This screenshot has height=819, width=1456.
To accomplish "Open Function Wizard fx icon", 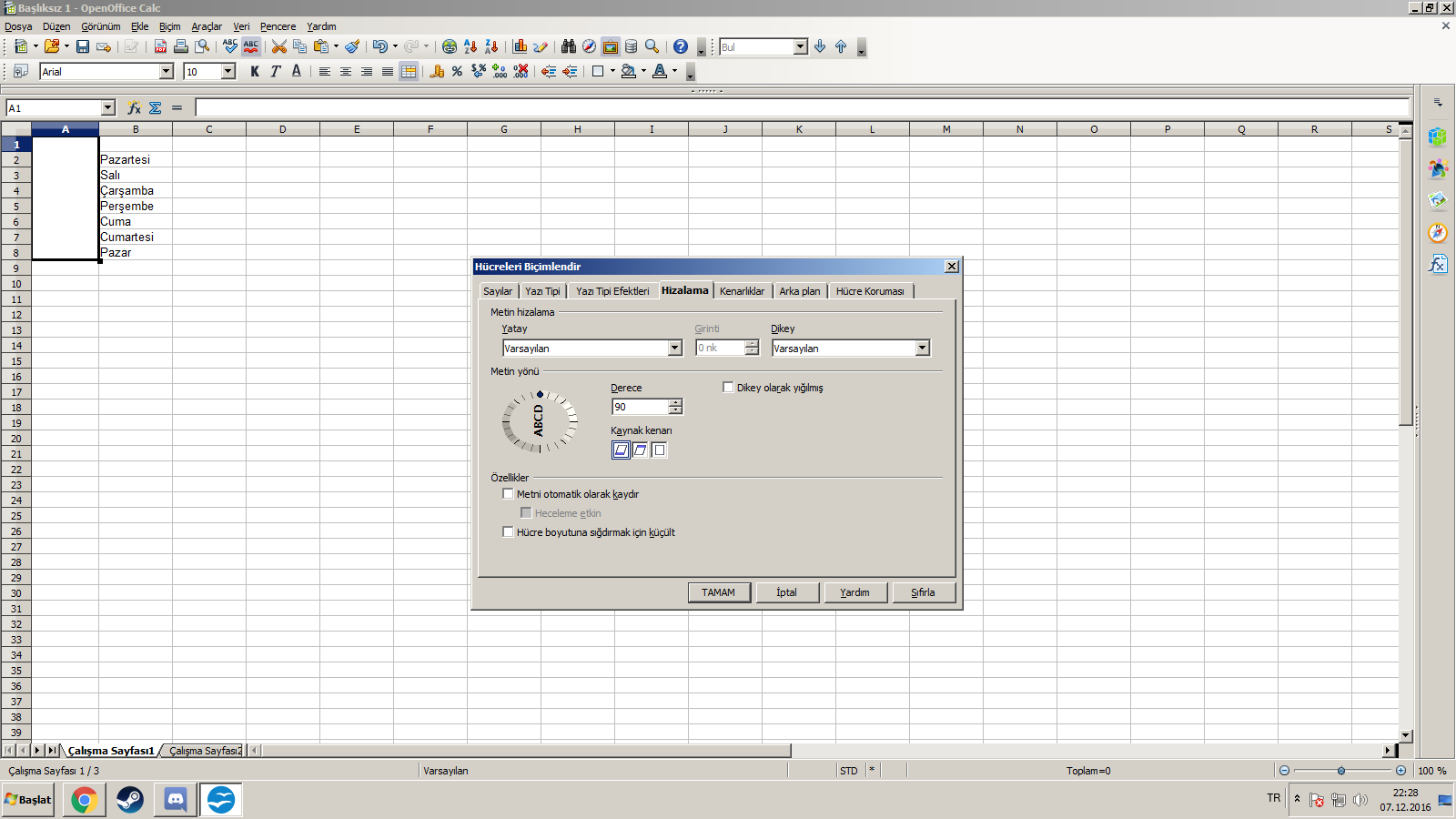I will 134,108.
